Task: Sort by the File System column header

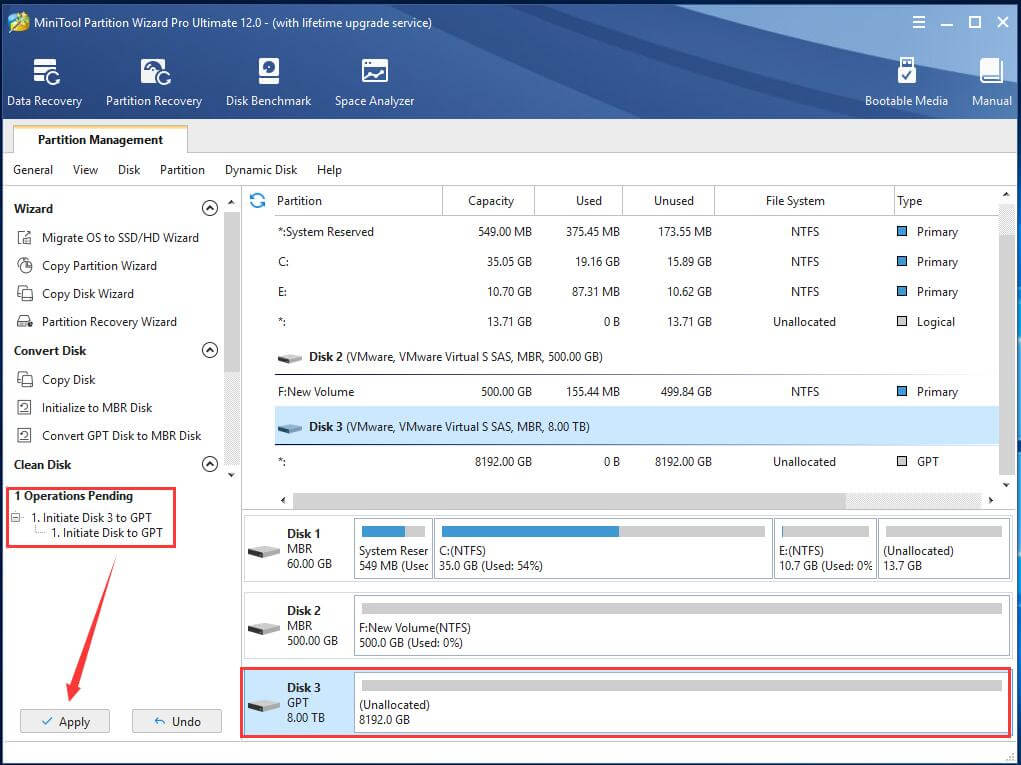Action: pos(804,201)
